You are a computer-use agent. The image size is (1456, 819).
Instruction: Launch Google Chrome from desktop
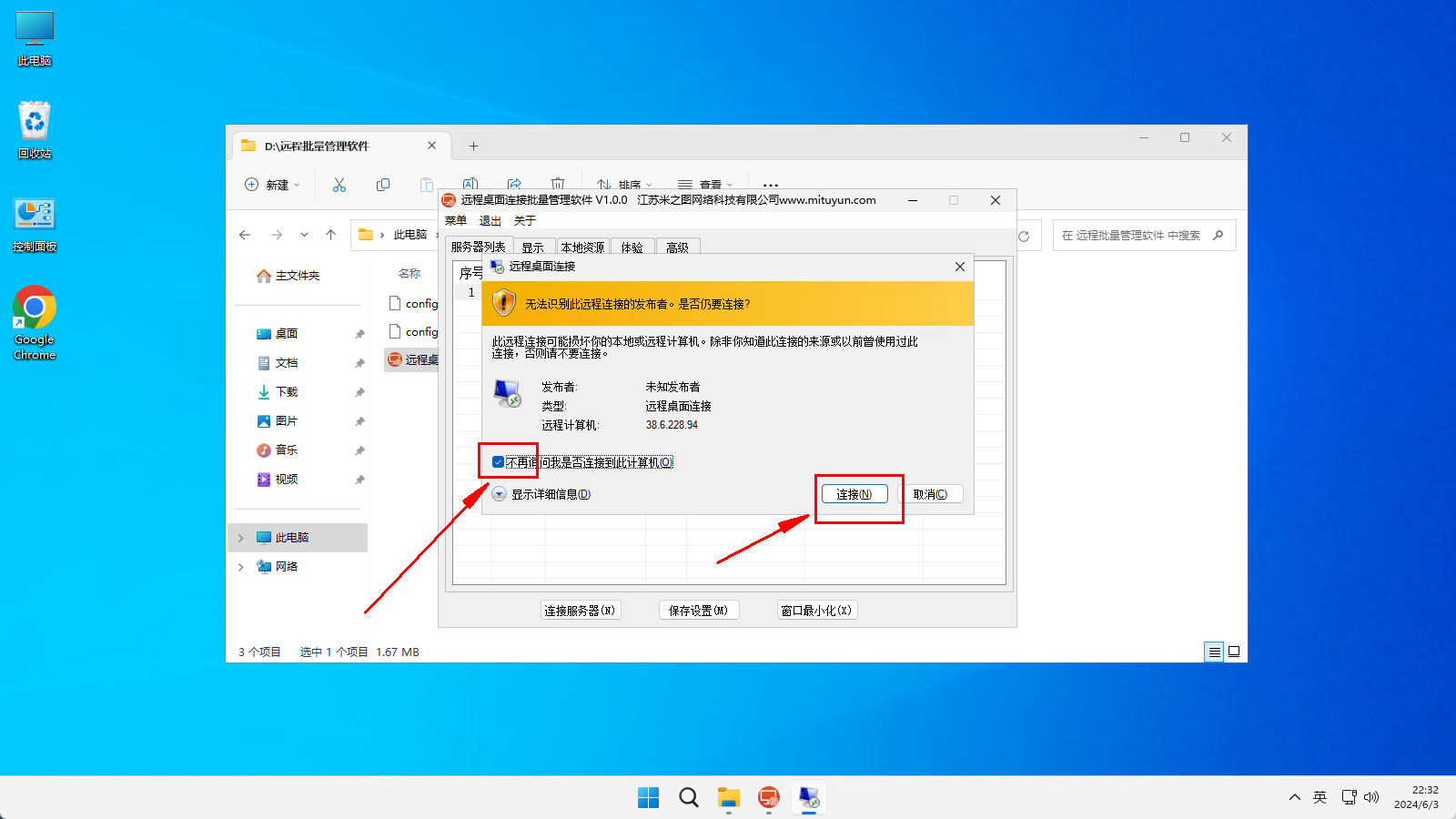[x=35, y=323]
